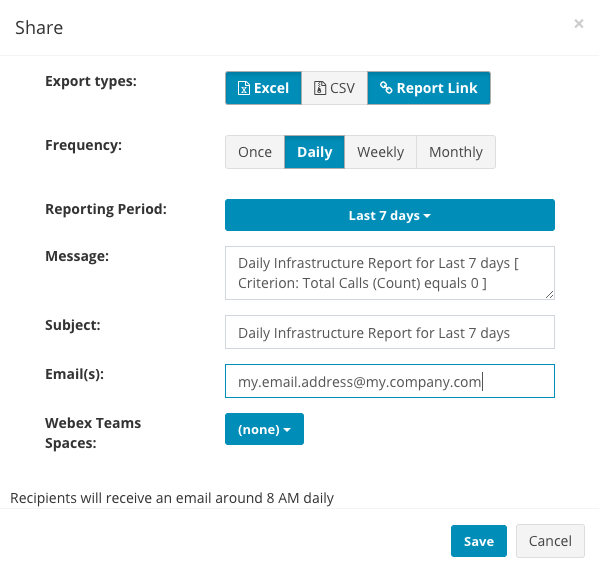
Task: Click the CSV zip file icon
Action: [320, 88]
